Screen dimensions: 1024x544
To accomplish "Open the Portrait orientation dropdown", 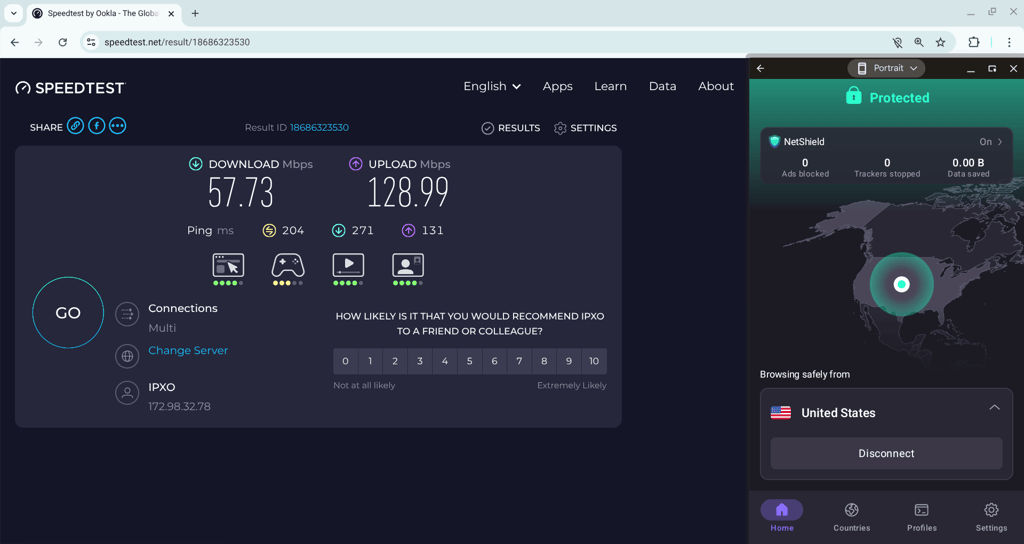I will (x=886, y=68).
